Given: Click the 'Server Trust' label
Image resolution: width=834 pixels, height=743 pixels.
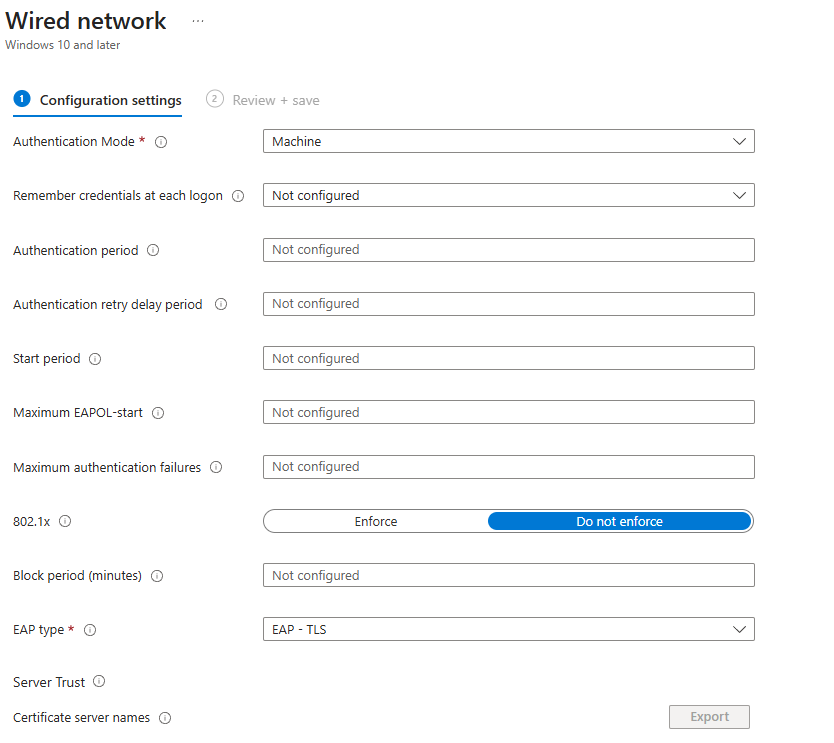Looking at the screenshot, I should click(x=49, y=682).
